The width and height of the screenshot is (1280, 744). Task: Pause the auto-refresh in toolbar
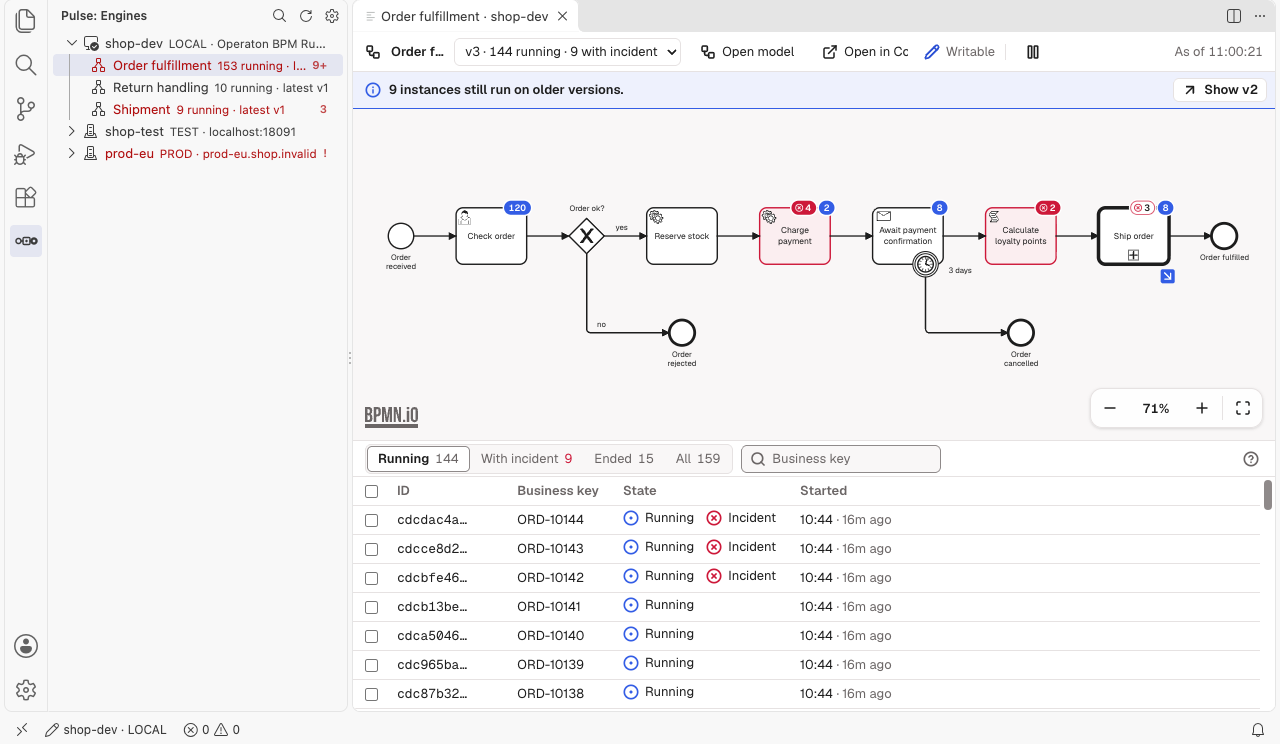(1034, 52)
